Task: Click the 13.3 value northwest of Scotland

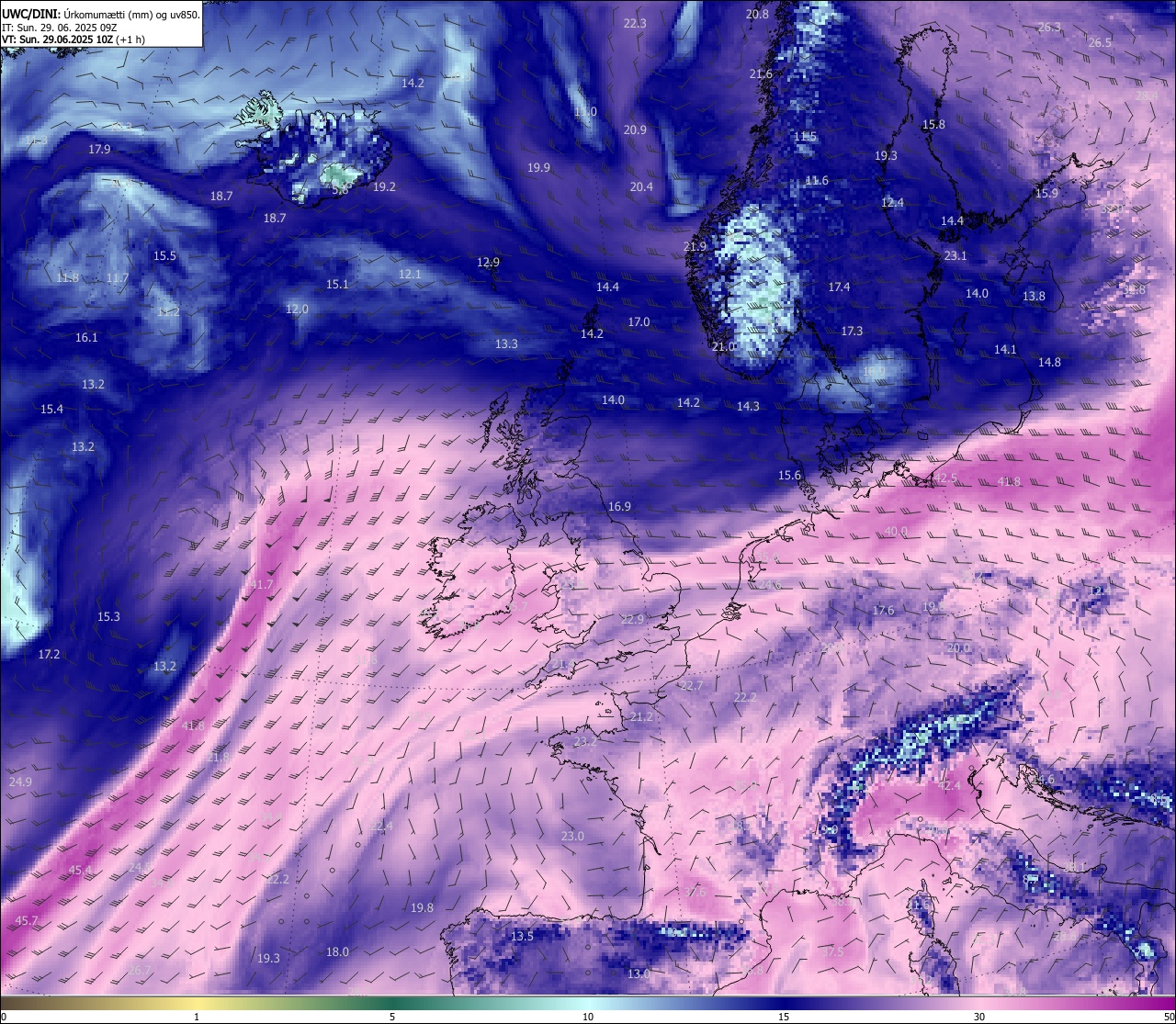Action: pyautogui.click(x=506, y=343)
